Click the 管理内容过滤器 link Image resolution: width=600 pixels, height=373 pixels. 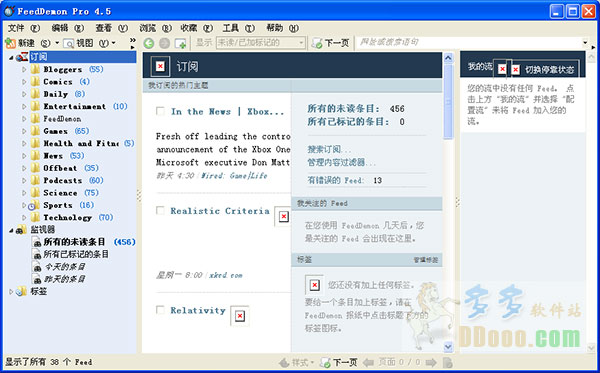click(x=341, y=163)
